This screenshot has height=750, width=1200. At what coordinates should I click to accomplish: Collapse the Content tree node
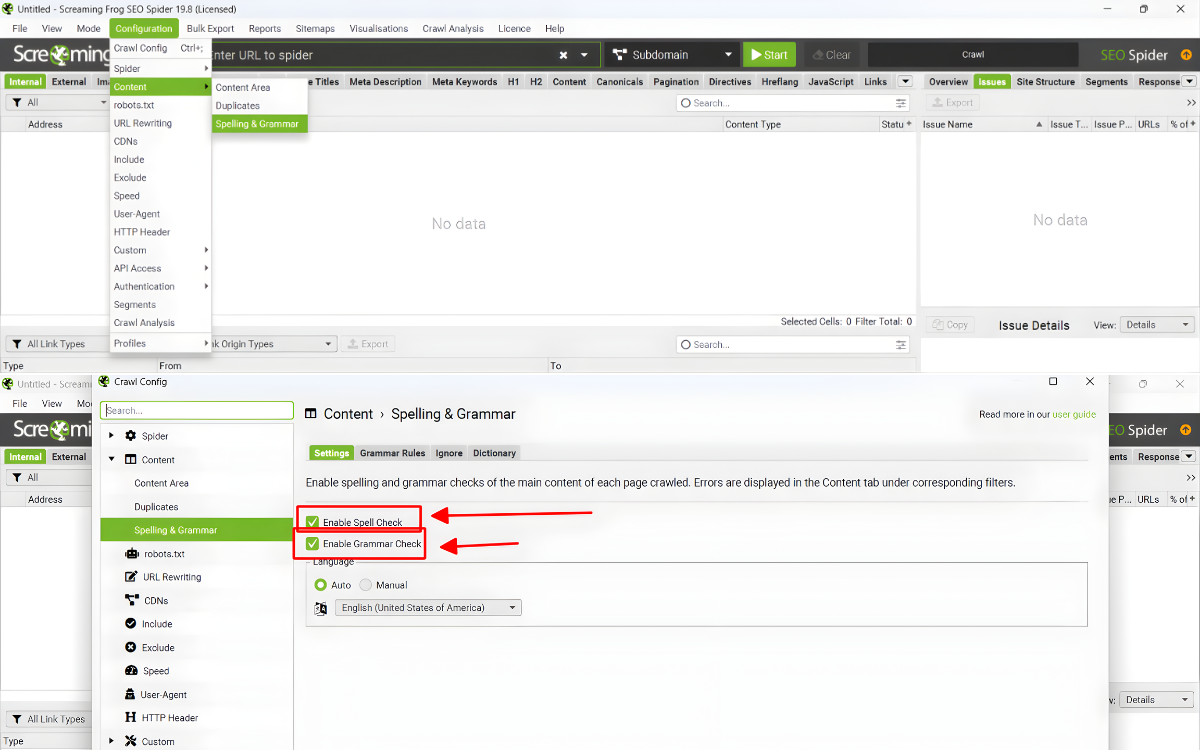click(111, 460)
